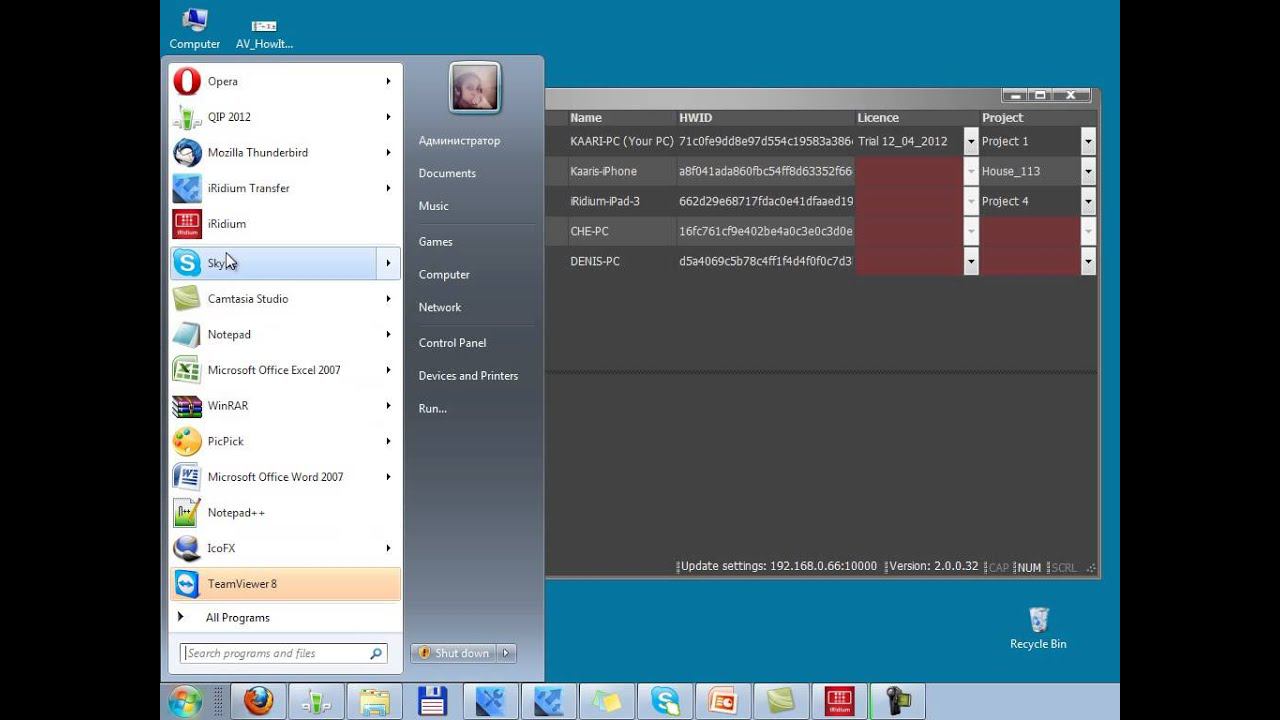The width and height of the screenshot is (1280, 720).
Task: Open Camtasia Studio from the Start menu
Action: tap(285, 299)
